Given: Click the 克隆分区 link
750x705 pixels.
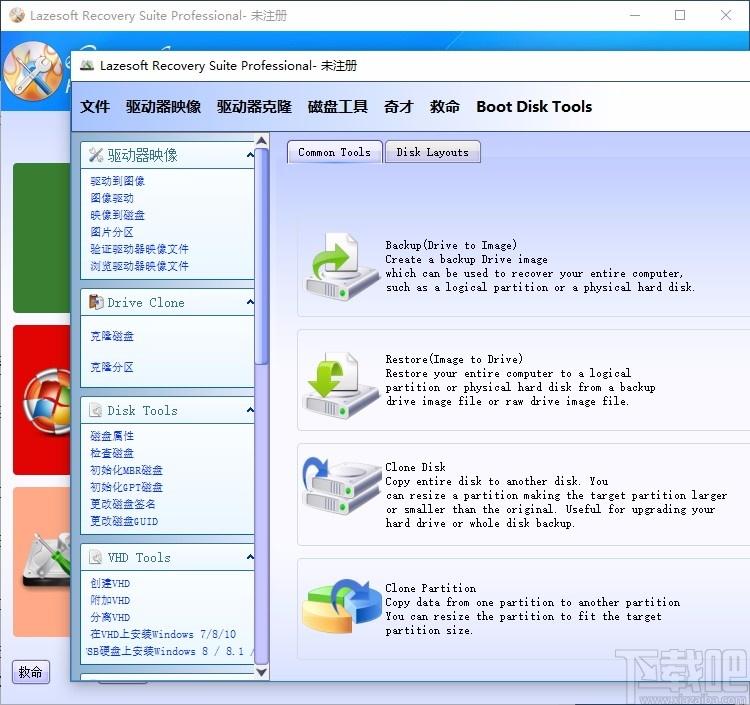Looking at the screenshot, I should pyautogui.click(x=112, y=367).
